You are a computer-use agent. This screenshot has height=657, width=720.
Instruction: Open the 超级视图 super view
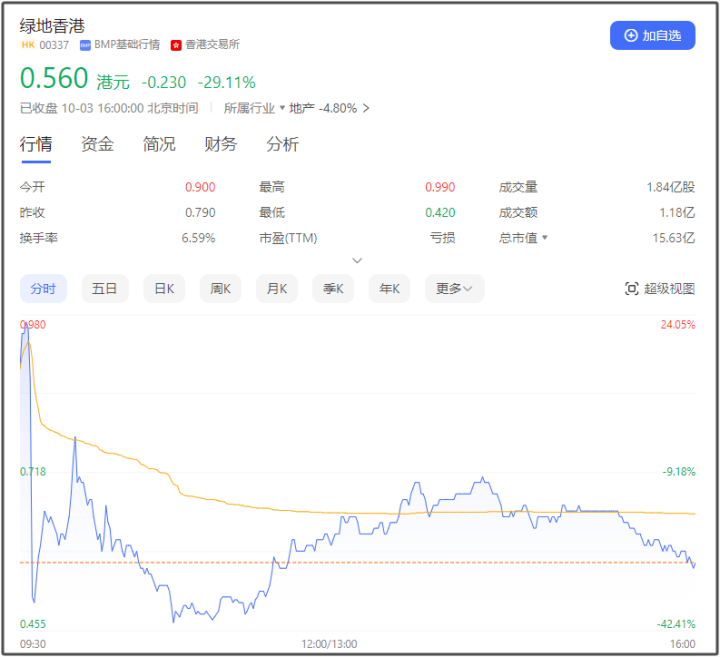pos(659,288)
